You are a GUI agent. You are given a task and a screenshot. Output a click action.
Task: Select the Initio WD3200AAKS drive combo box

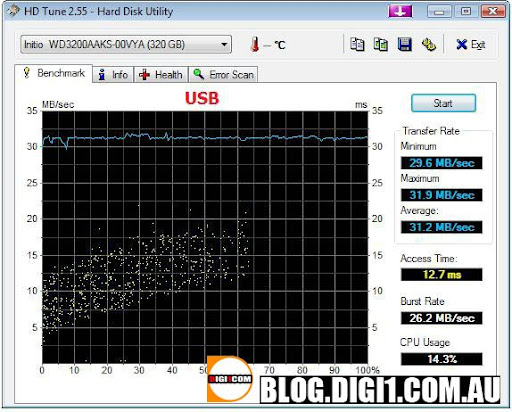(126, 44)
